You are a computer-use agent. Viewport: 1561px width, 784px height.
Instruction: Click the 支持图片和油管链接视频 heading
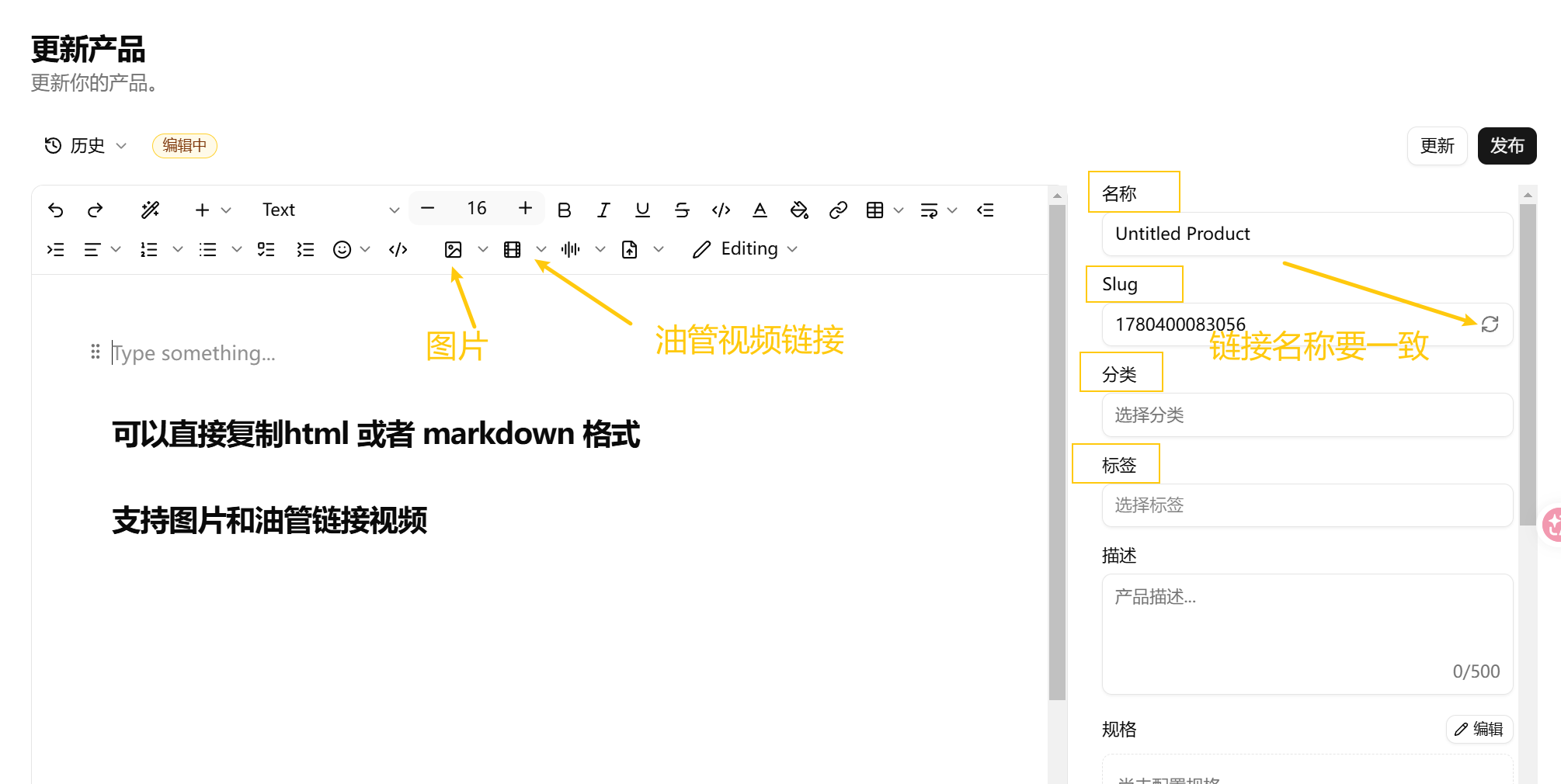[x=269, y=520]
